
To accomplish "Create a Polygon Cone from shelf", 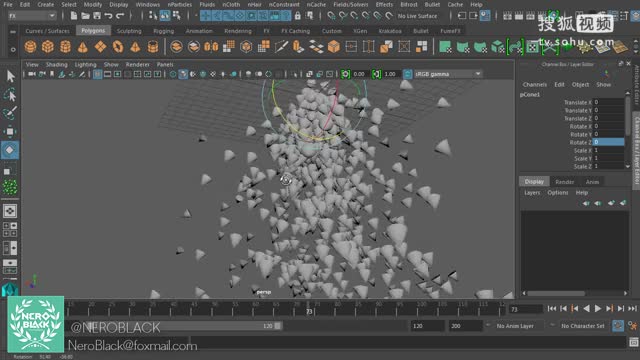I will 83,47.
